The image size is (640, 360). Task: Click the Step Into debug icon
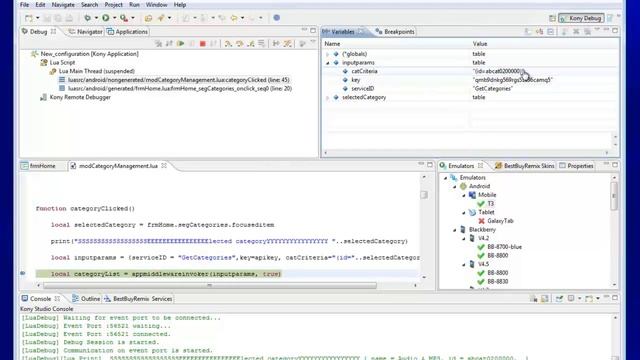coord(229,44)
